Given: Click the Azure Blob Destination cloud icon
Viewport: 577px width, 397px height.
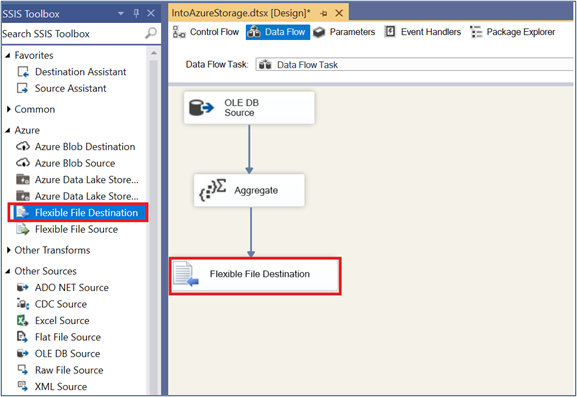Looking at the screenshot, I should point(23,146).
